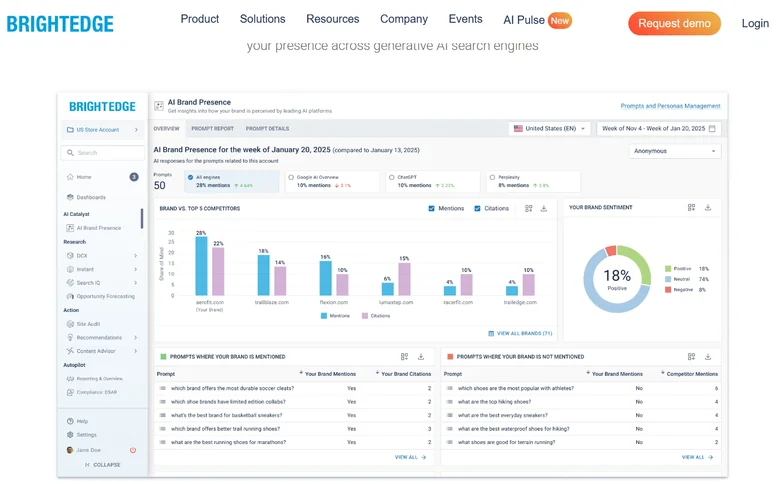Click the purple Citations legend swatch
780x484 pixels.
pyautogui.click(x=365, y=316)
